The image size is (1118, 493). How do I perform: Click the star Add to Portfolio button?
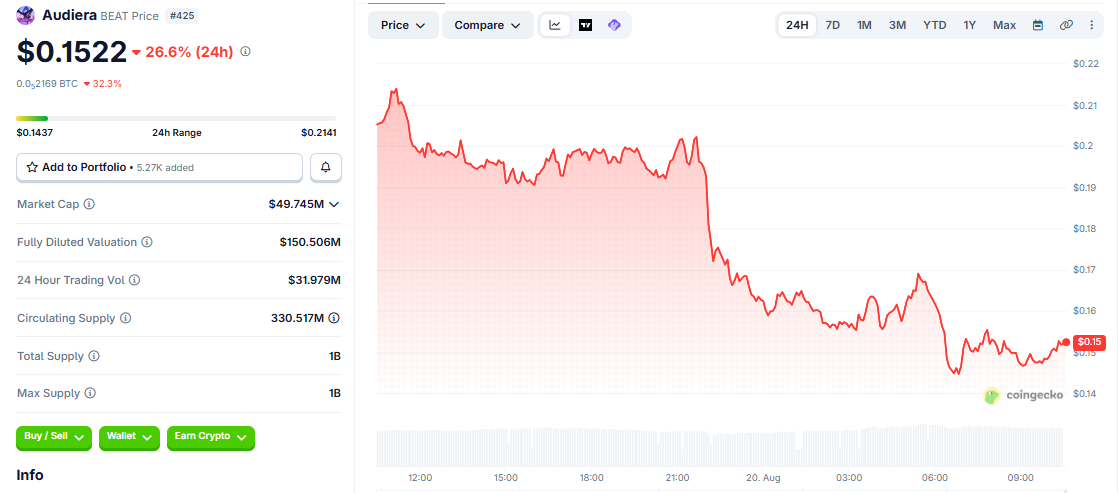160,167
